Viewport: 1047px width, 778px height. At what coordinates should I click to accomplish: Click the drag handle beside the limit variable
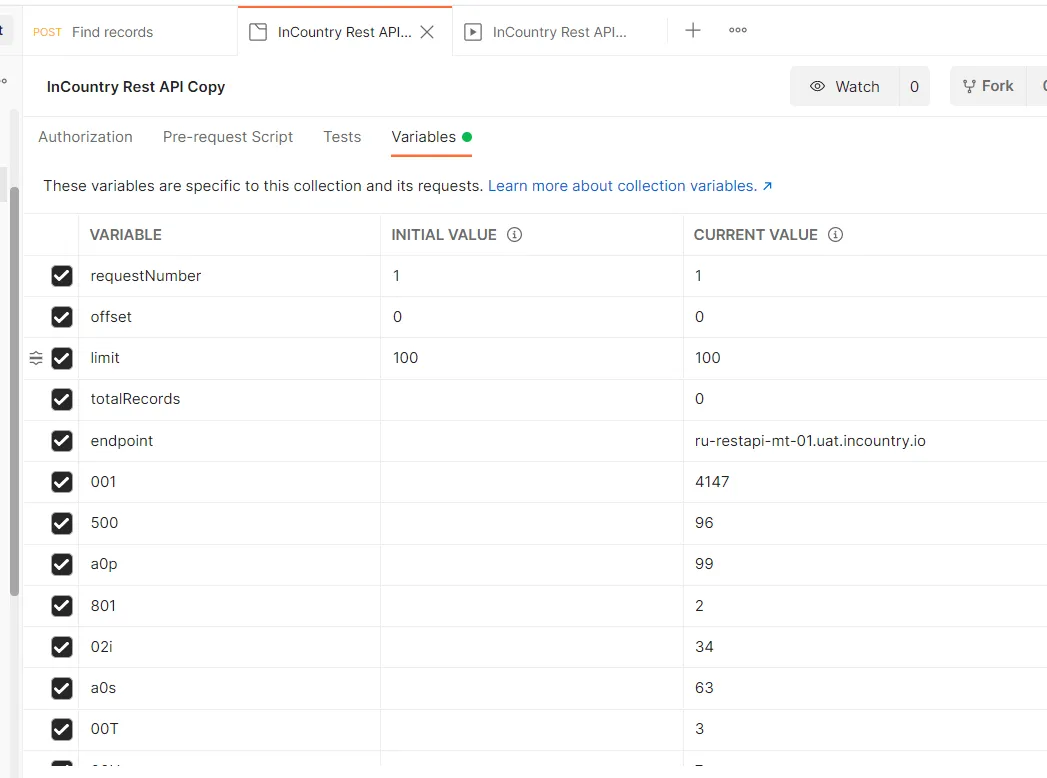(37, 358)
